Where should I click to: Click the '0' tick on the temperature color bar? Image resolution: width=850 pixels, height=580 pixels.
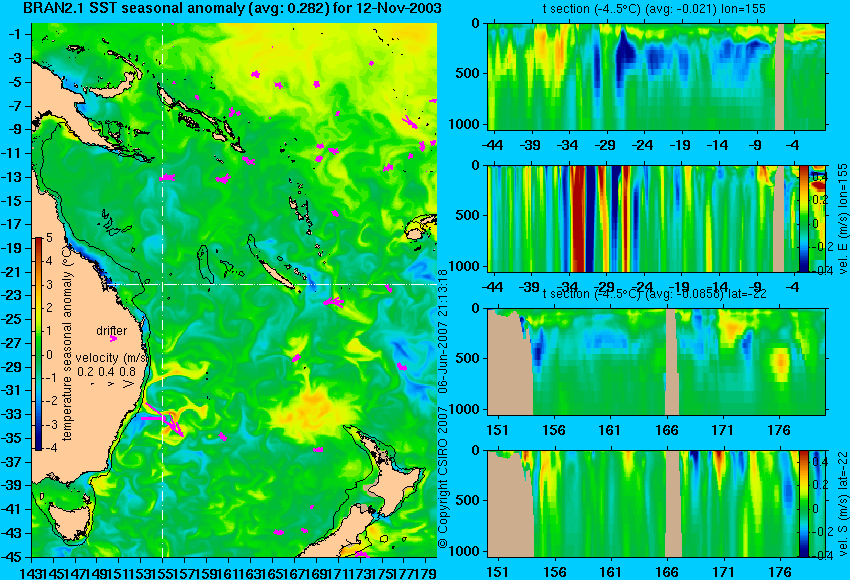[x=49, y=355]
